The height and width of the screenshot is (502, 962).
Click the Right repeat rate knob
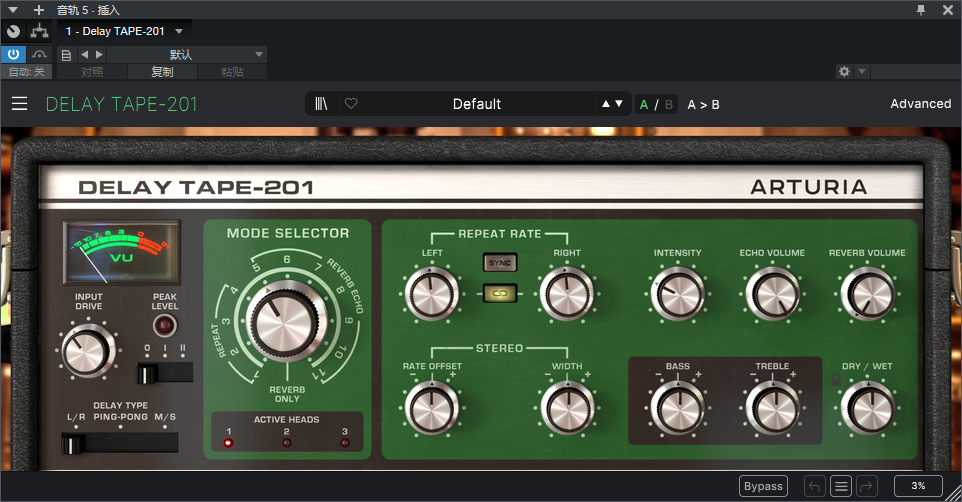[566, 294]
